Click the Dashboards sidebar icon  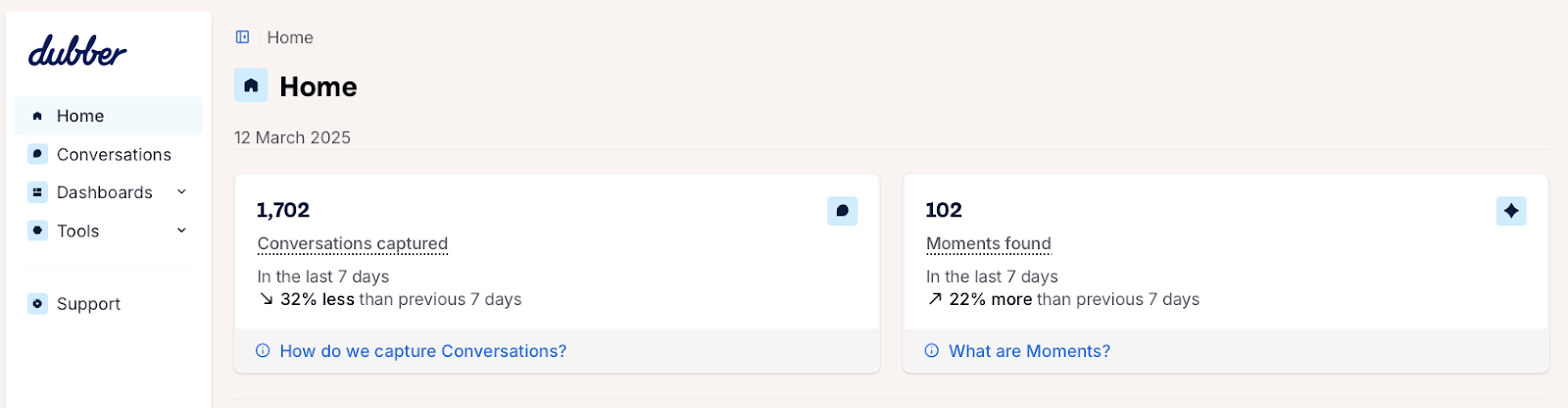click(x=37, y=192)
